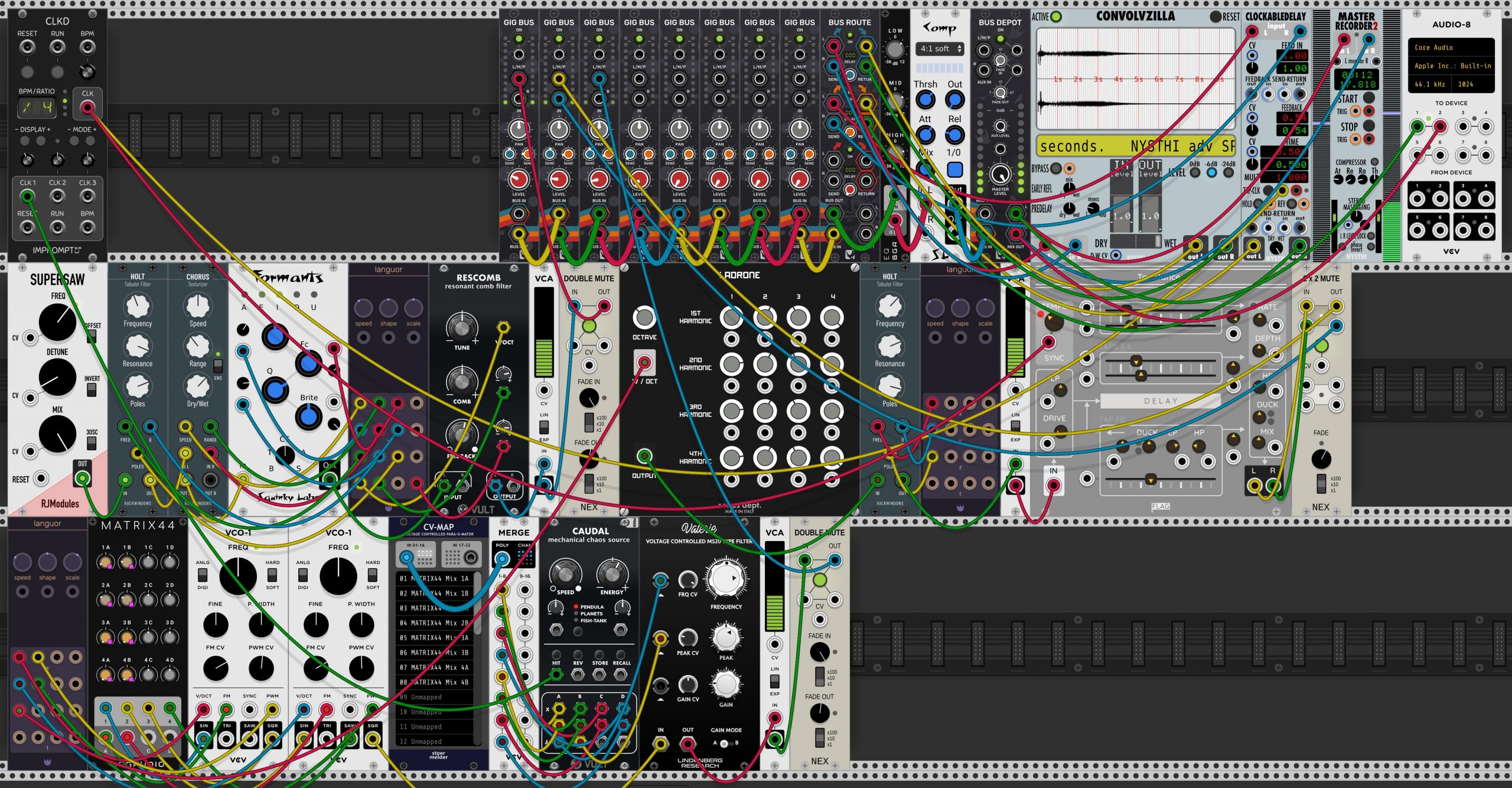
Task: Click the CLK 2 output jack on CLKD
Action: (x=57, y=197)
